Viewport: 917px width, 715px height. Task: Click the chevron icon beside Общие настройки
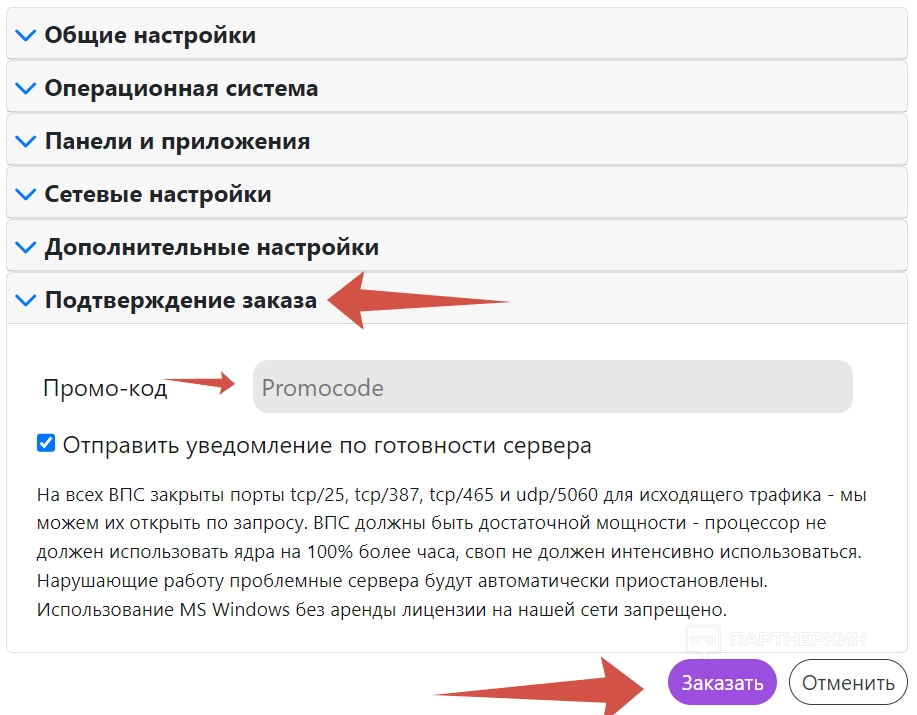coord(26,35)
